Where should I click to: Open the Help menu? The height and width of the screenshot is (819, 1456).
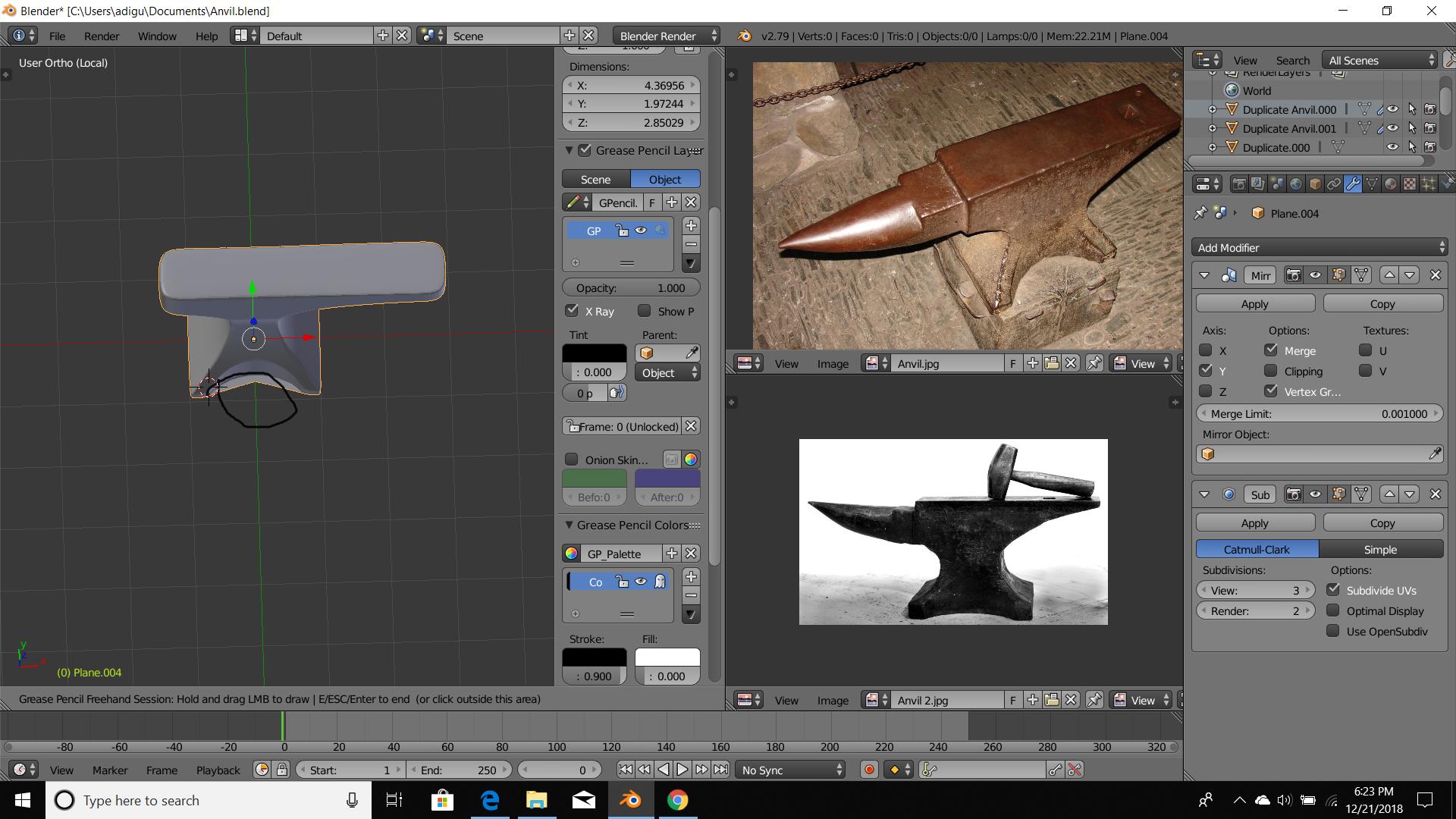206,36
